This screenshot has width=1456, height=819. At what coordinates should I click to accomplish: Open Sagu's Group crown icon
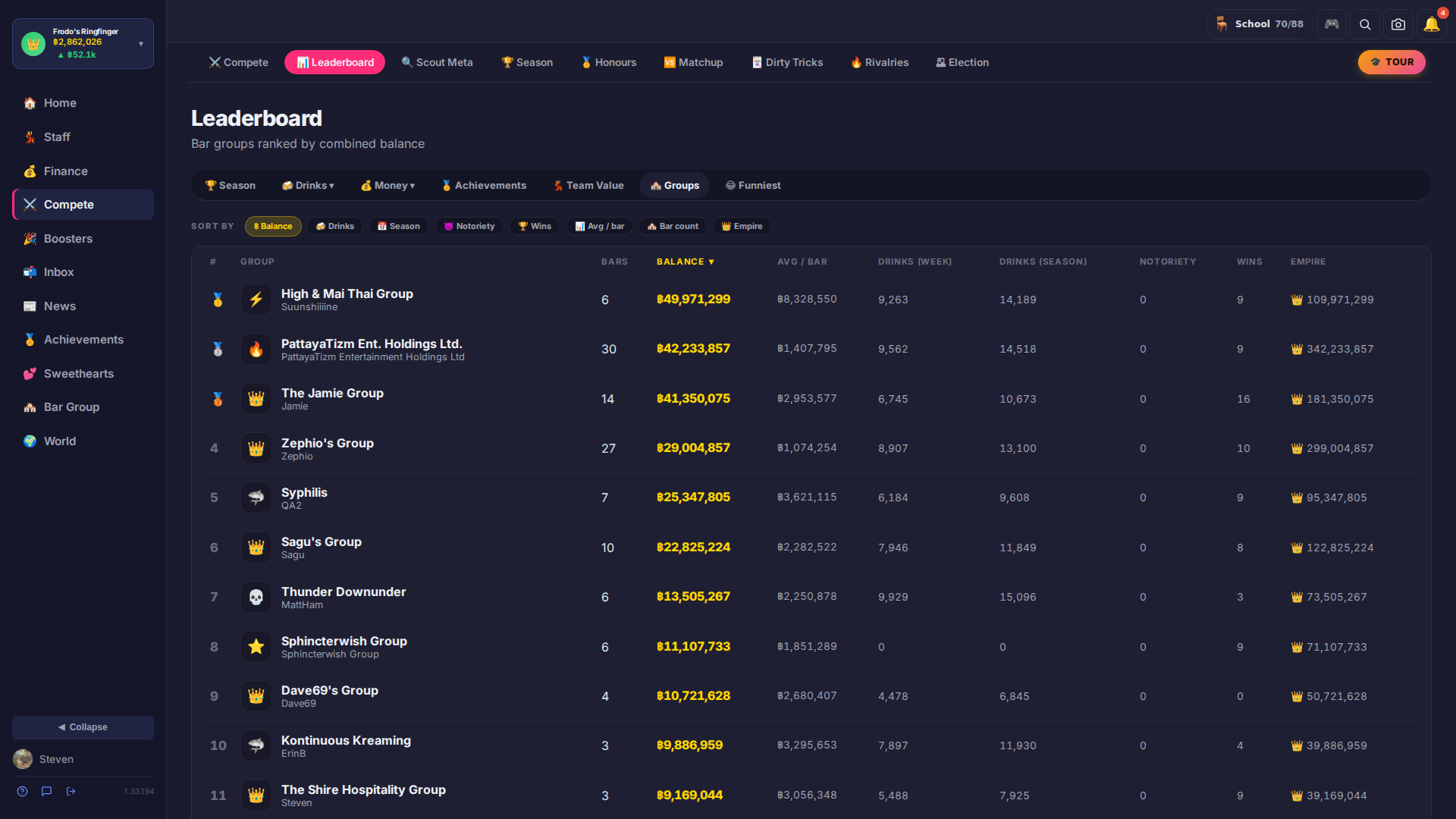256,548
